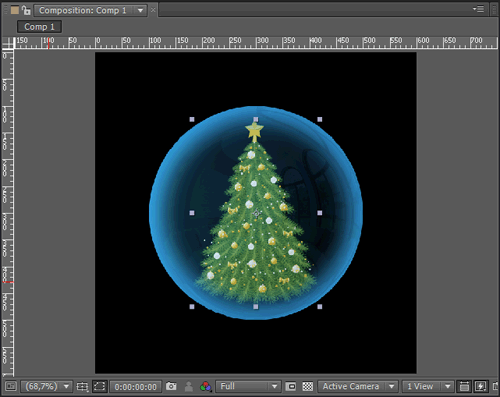The width and height of the screenshot is (500, 397).
Task: Open the Full resolution dropdown
Action: pyautogui.click(x=248, y=386)
